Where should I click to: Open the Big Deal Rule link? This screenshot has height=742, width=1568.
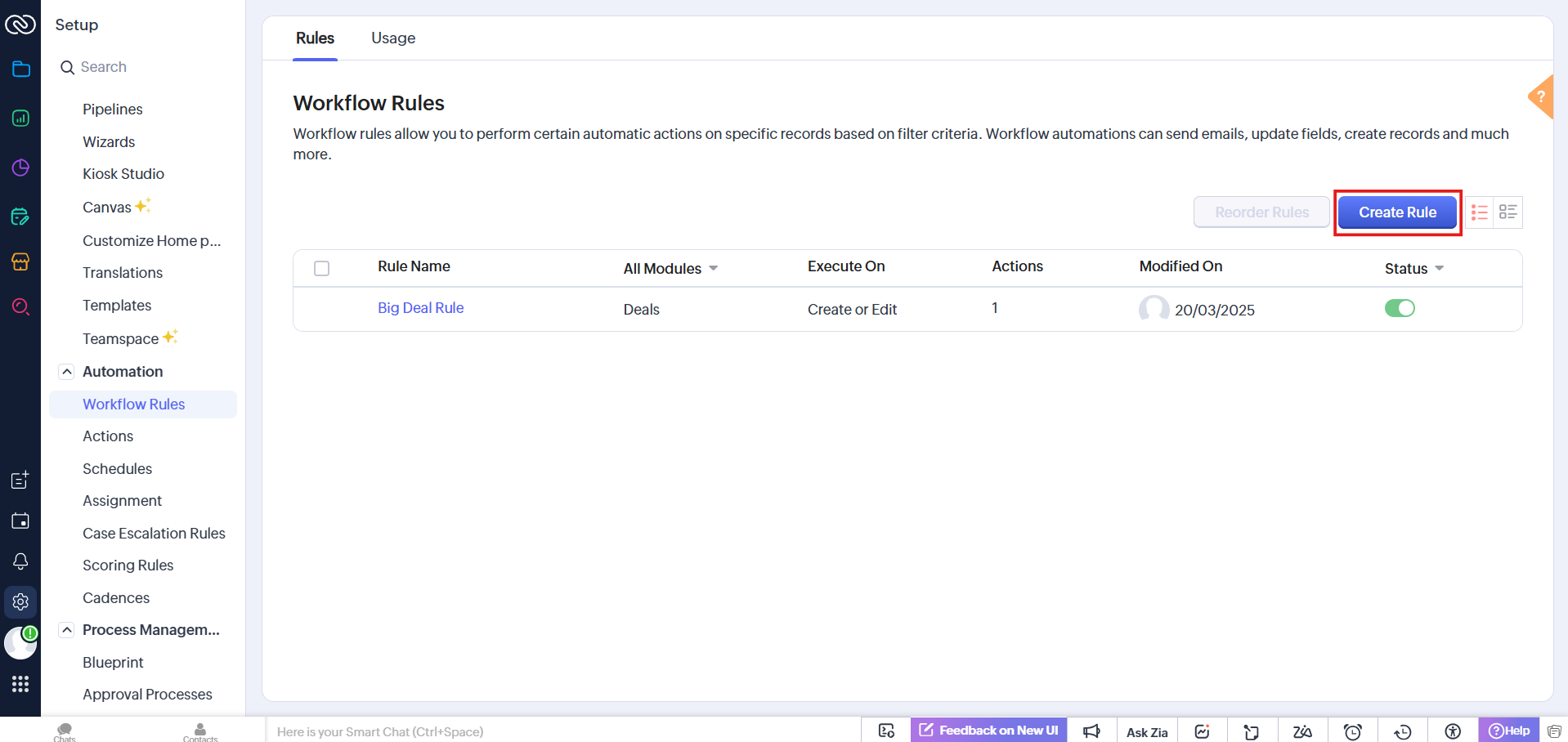(420, 308)
